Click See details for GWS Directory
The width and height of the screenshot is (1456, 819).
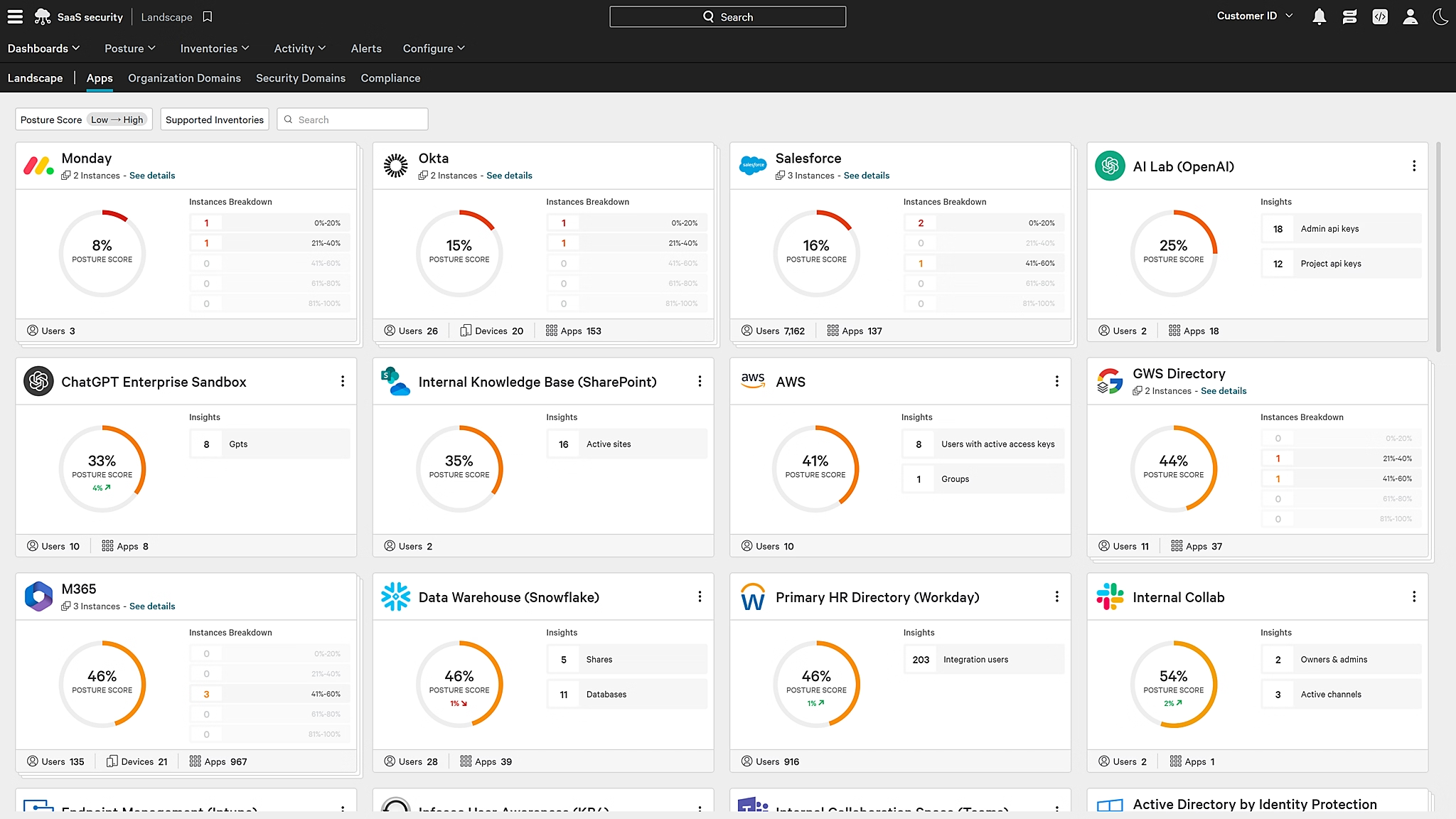pyautogui.click(x=1224, y=390)
